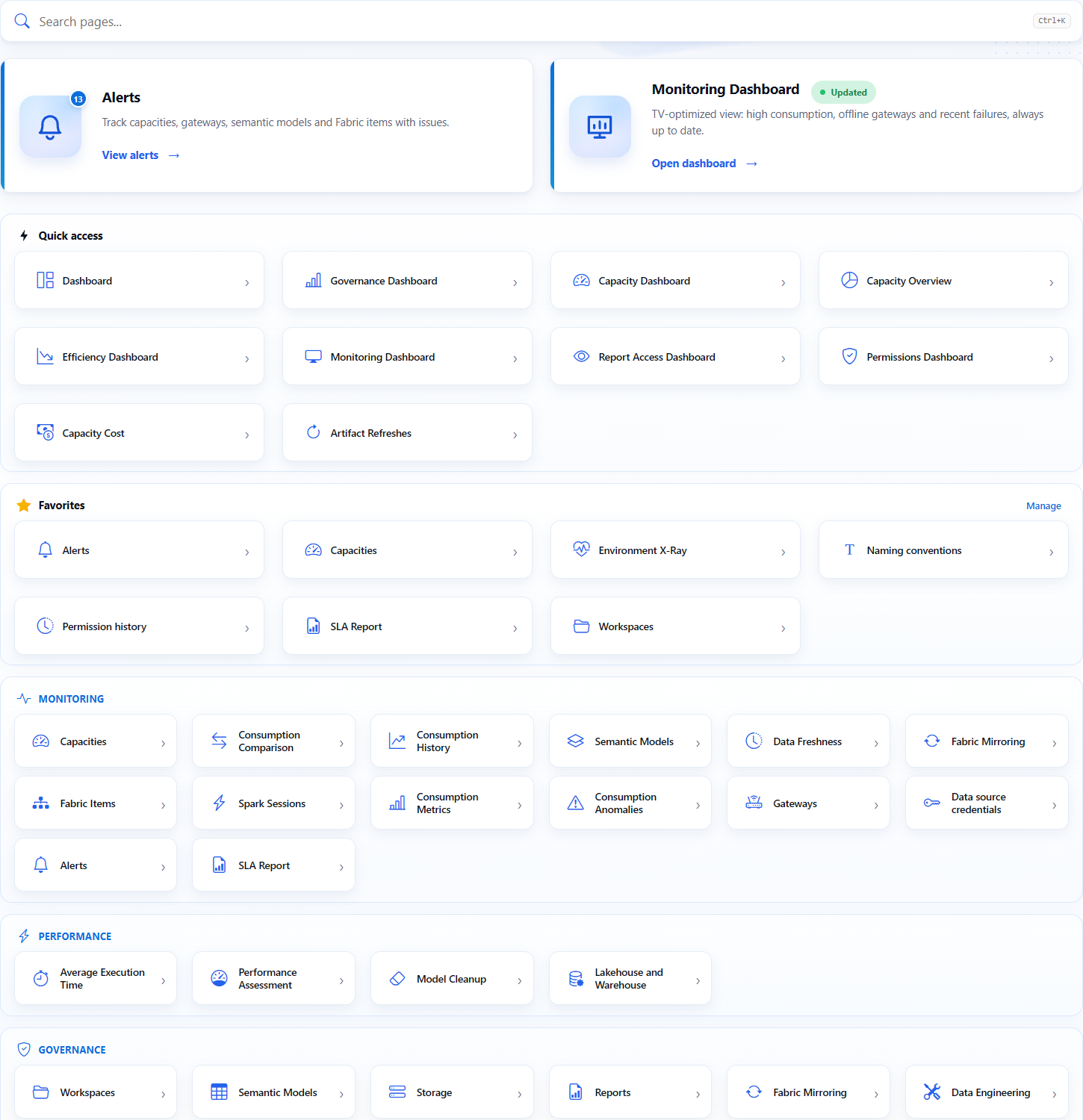Click the database icon for Lakehouse and Warehouse

(x=576, y=978)
